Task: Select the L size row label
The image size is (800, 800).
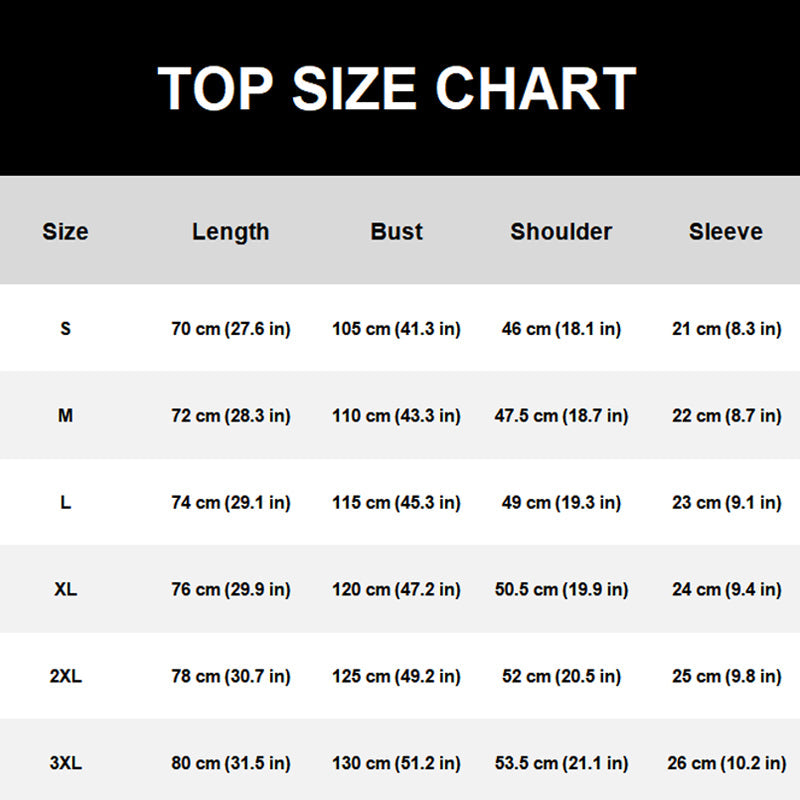Action: (x=65, y=503)
